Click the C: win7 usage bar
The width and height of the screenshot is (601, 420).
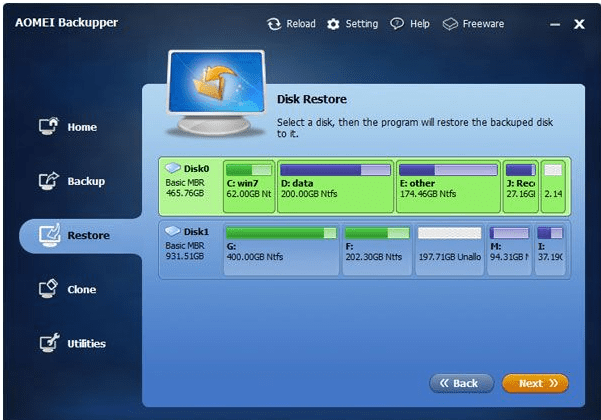[249, 170]
